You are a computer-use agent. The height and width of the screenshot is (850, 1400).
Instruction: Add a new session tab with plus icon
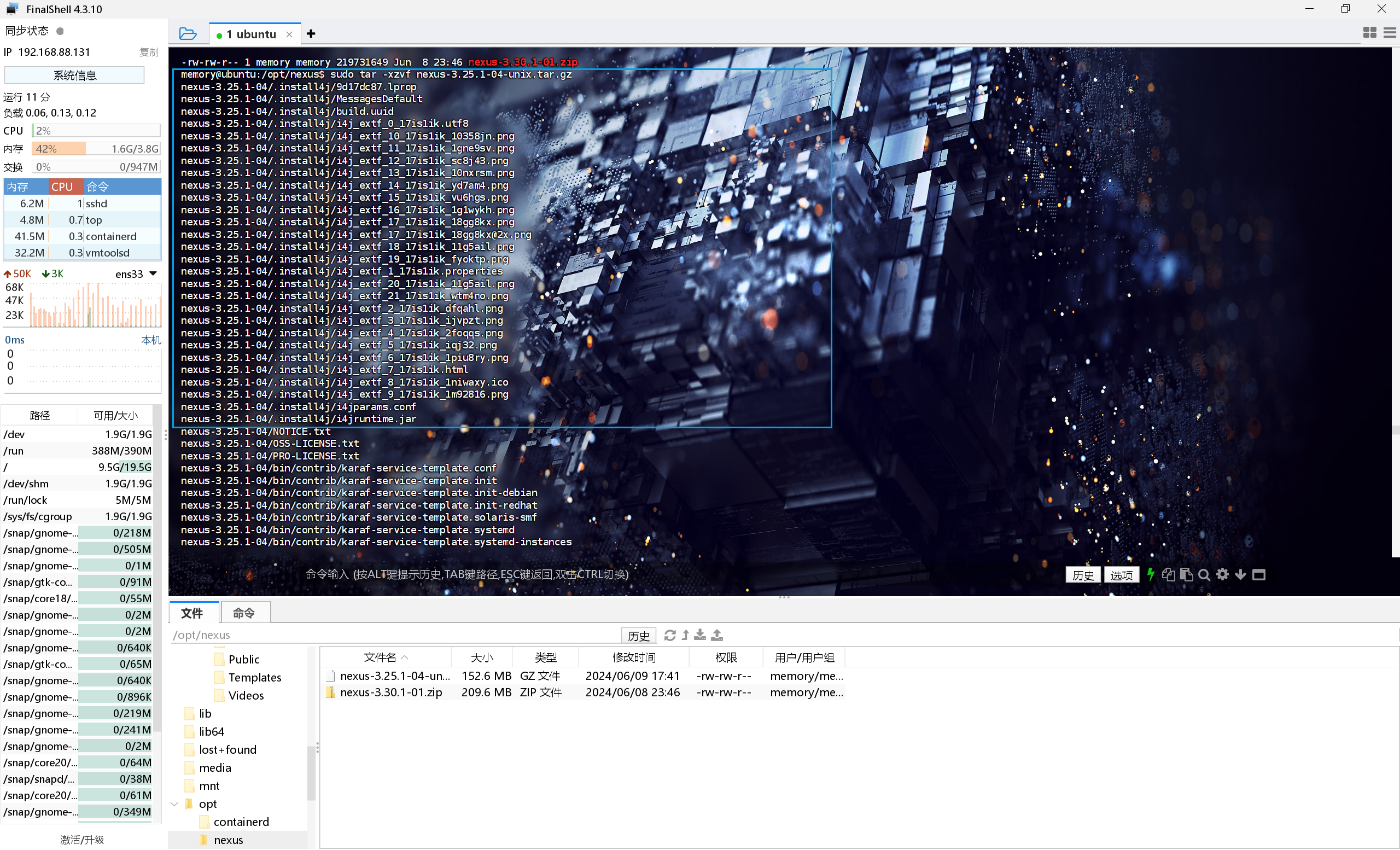pos(311,34)
